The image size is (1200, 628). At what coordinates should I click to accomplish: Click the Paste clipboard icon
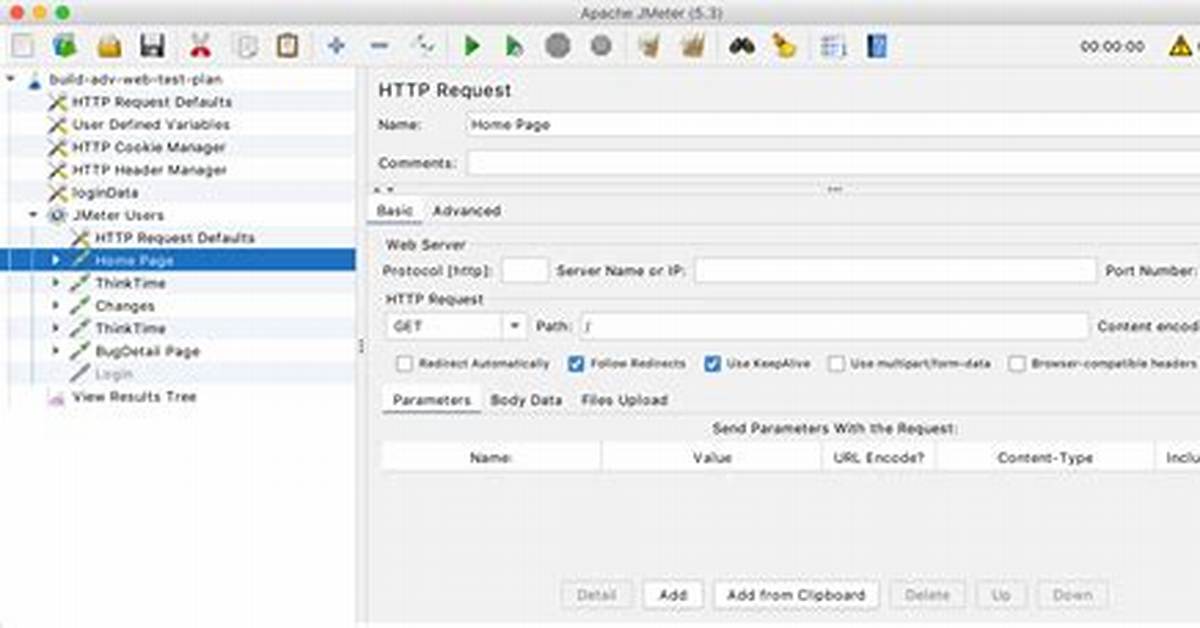[x=288, y=45]
